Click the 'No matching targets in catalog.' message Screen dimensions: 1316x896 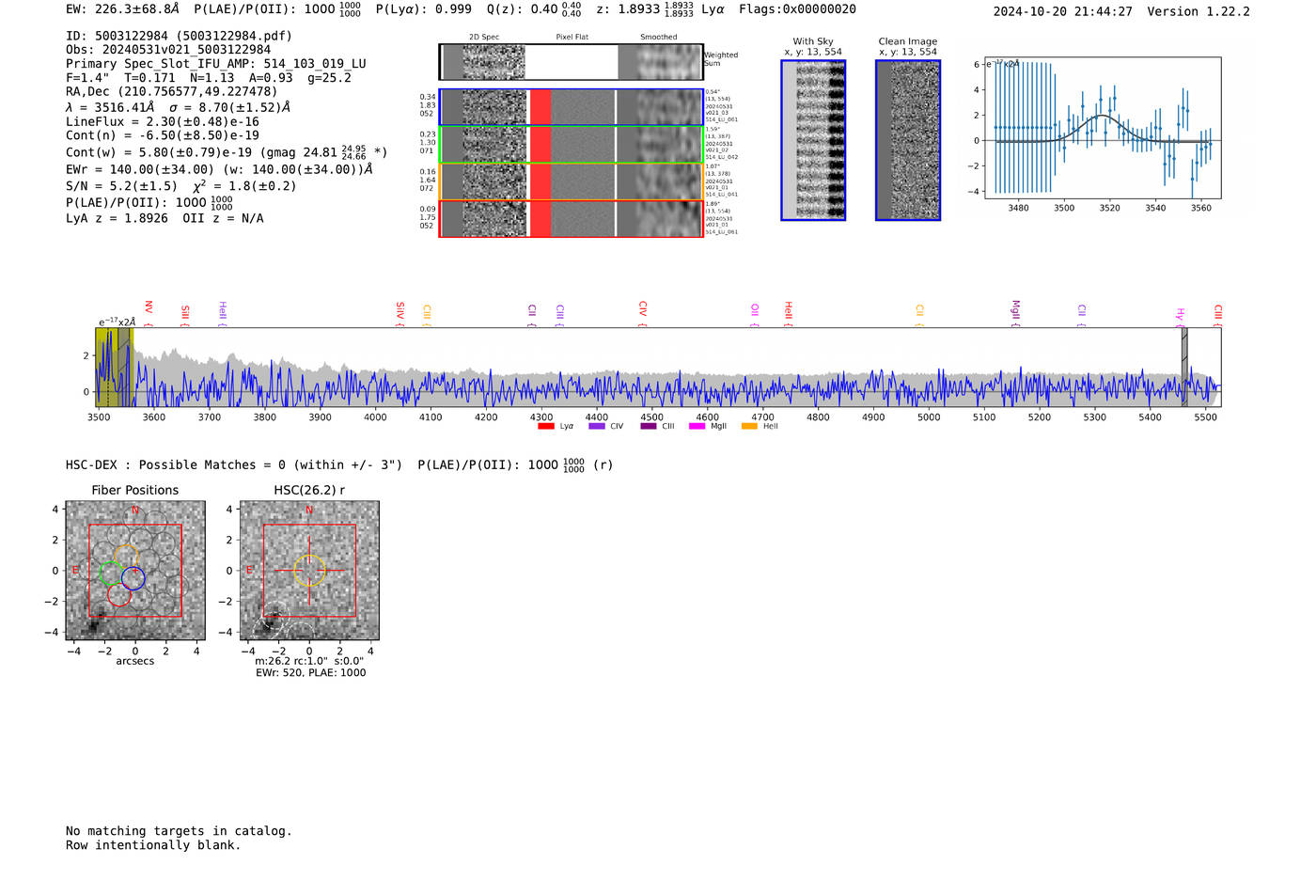click(x=179, y=831)
